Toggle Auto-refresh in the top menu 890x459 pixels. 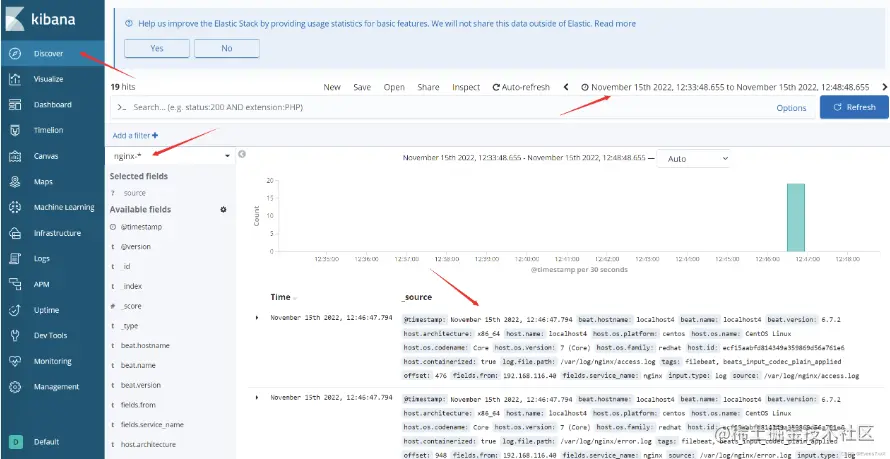521,87
